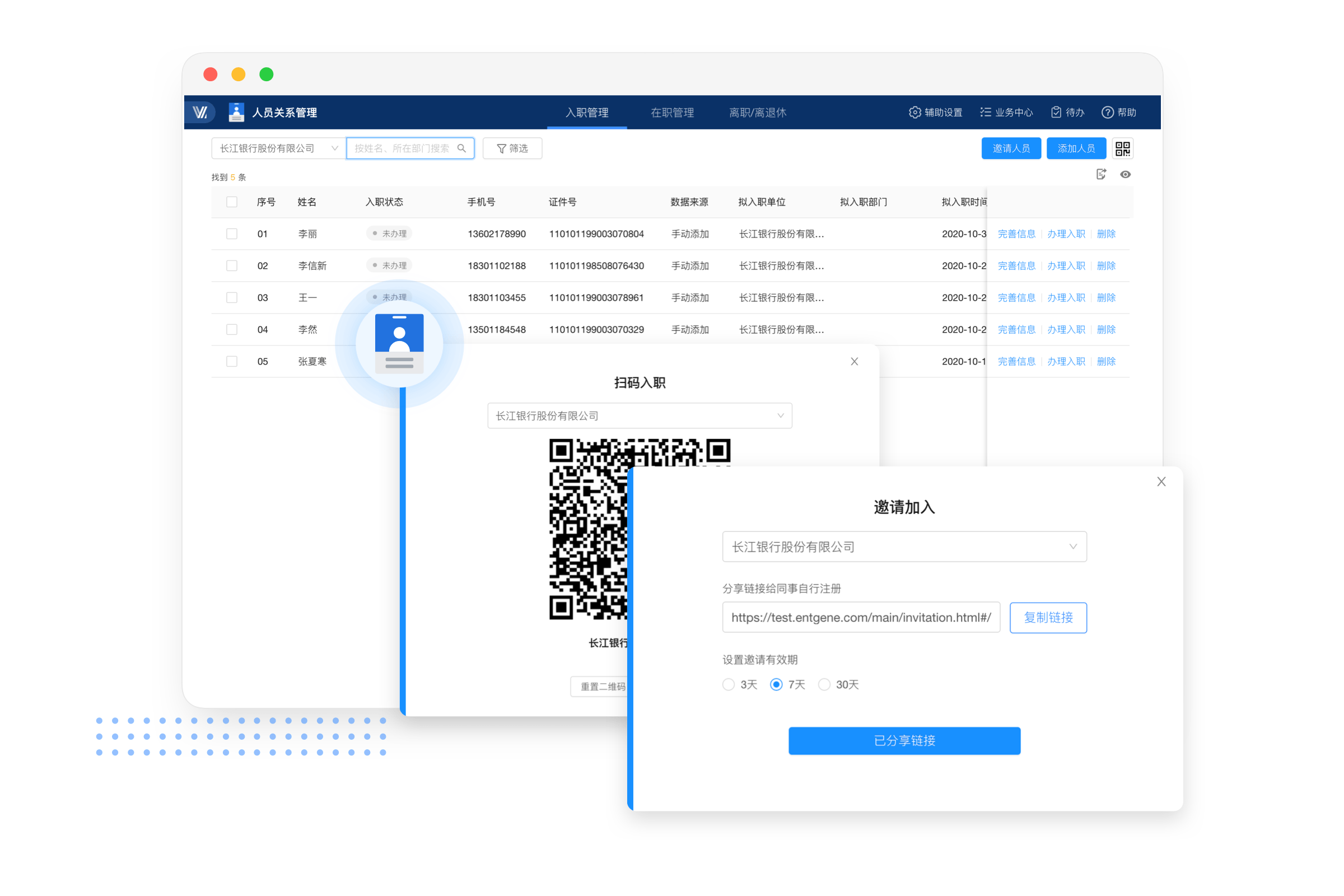
Task: Click the export table icon
Action: (1101, 174)
